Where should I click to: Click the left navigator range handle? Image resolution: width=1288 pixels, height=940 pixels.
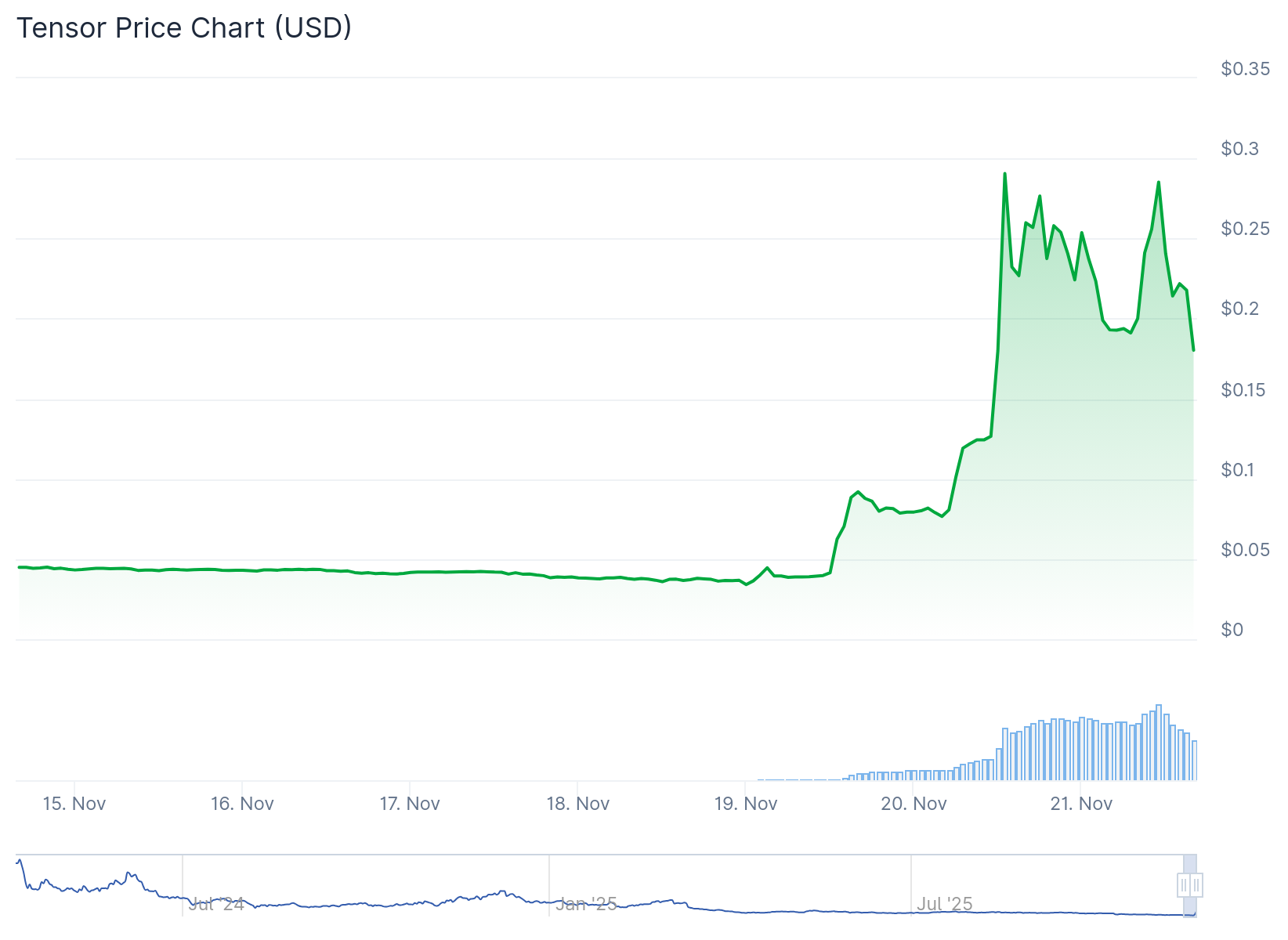[x=1184, y=885]
